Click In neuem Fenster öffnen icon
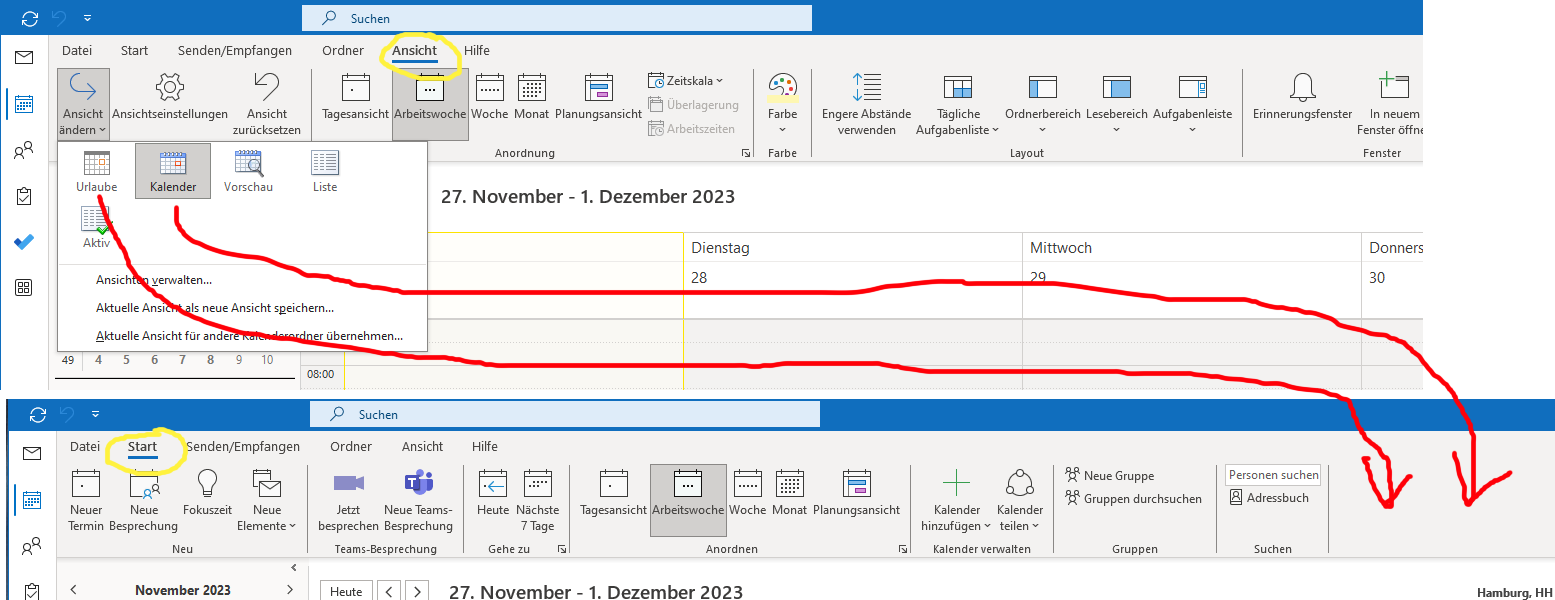Viewport: 1555px width, 600px height. [x=1390, y=104]
